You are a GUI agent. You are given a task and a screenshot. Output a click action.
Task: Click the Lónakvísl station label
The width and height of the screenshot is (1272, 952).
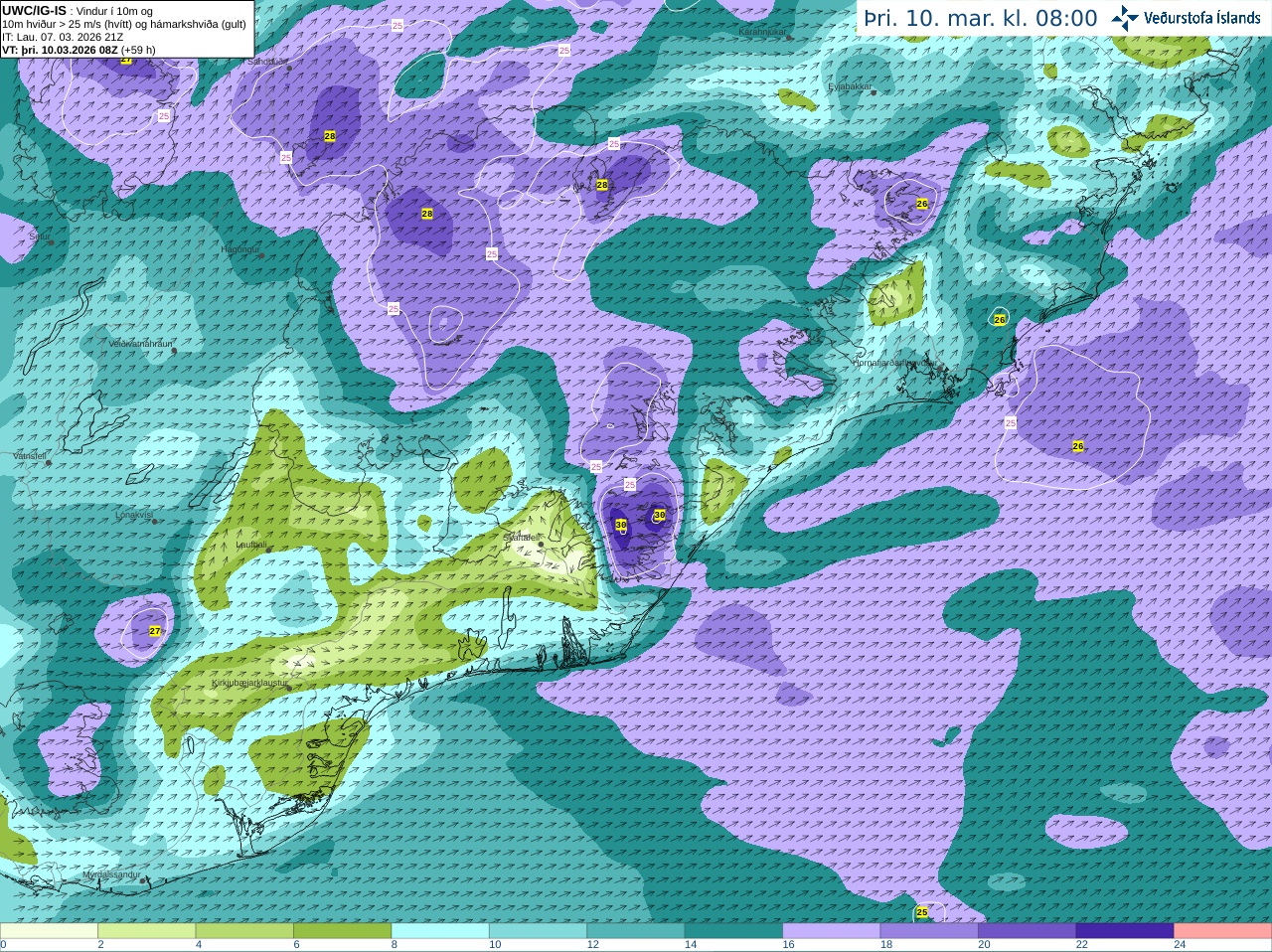tap(133, 515)
